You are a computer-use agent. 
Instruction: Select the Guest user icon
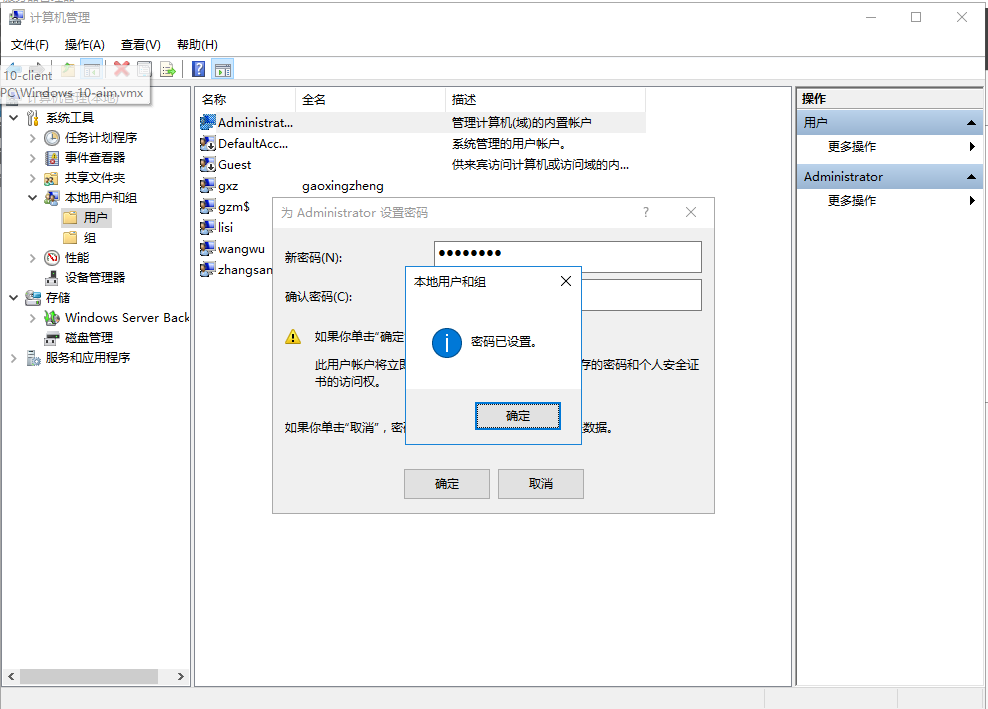tap(207, 164)
